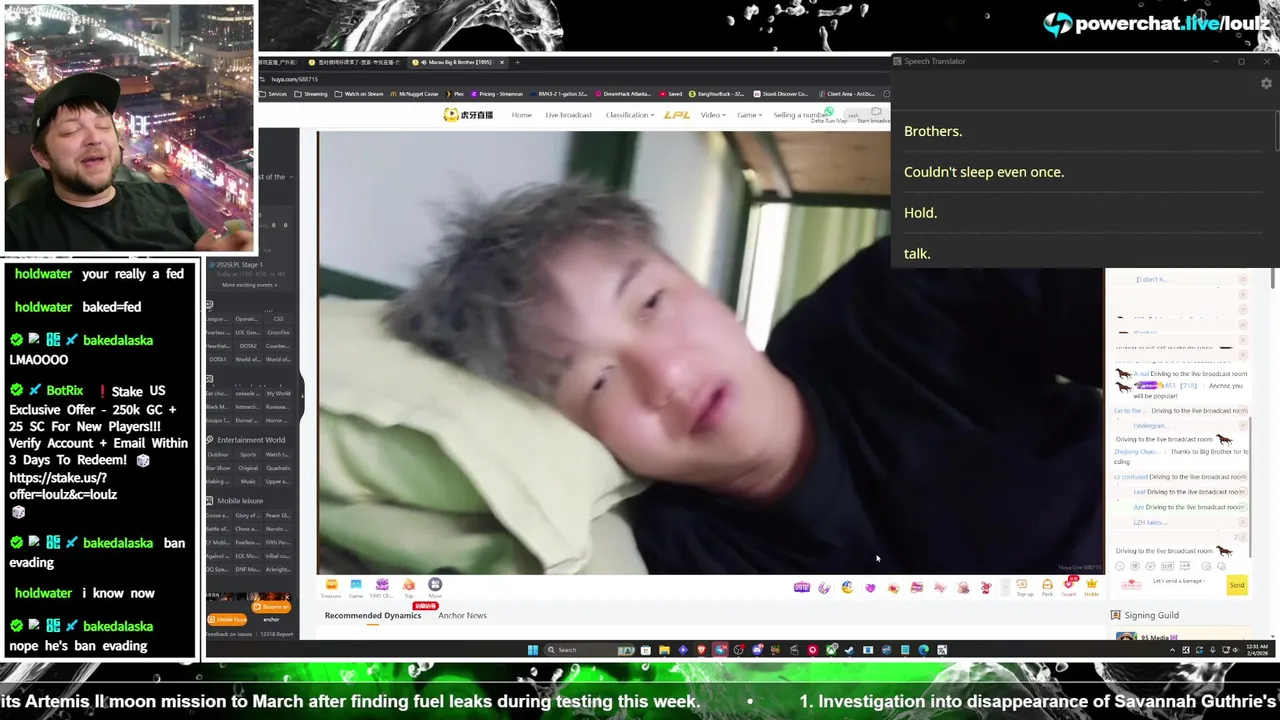Expand the Classification dropdown
The height and width of the screenshot is (720, 1280).
click(629, 115)
